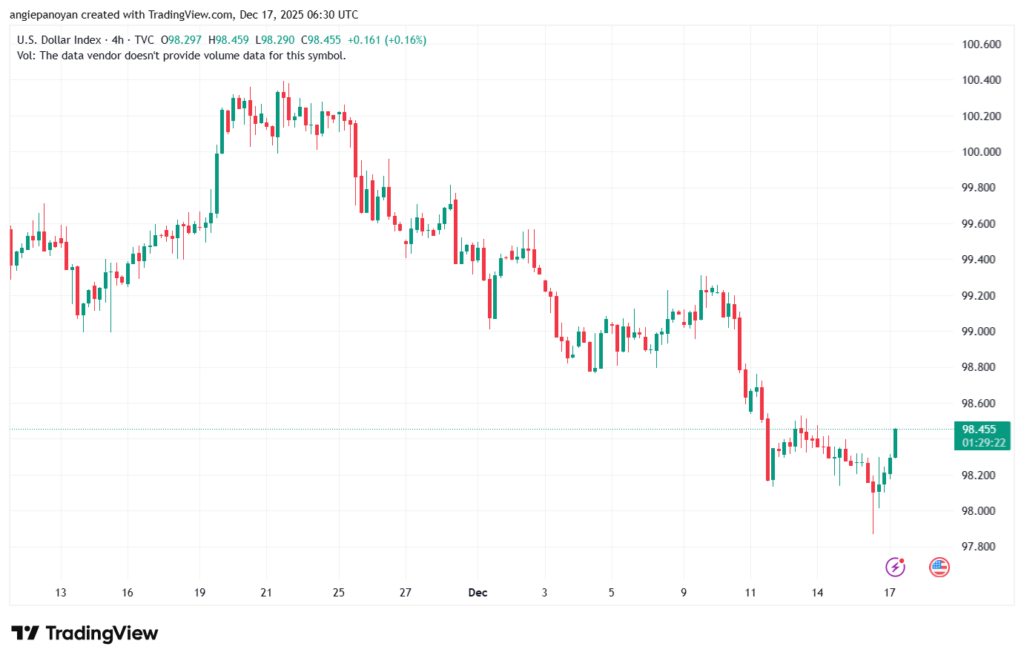Click the high price value 98.459
Viewport: 1024px width, 661px height.
228,39
